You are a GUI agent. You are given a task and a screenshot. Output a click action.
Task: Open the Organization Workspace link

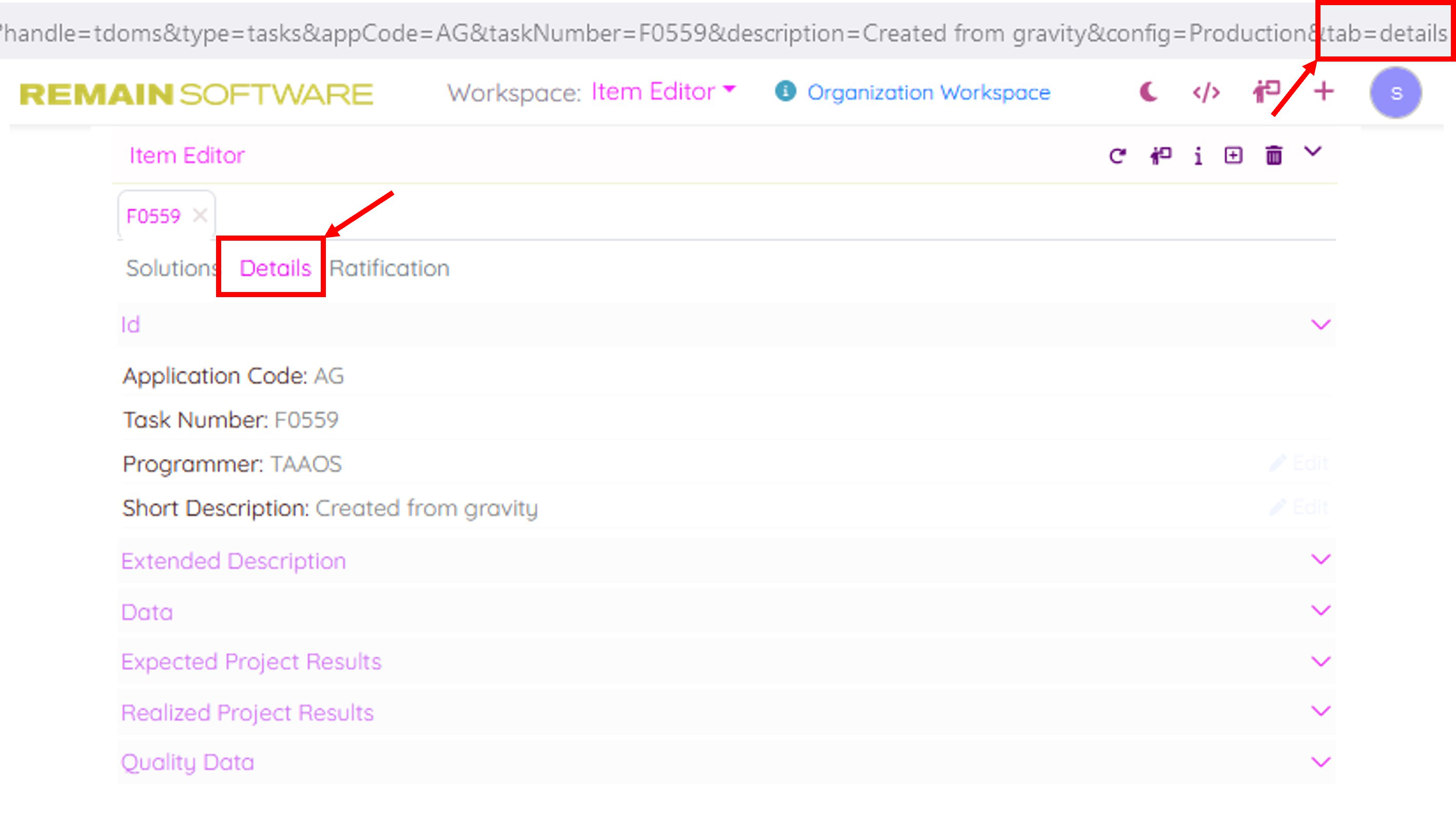pos(928,92)
